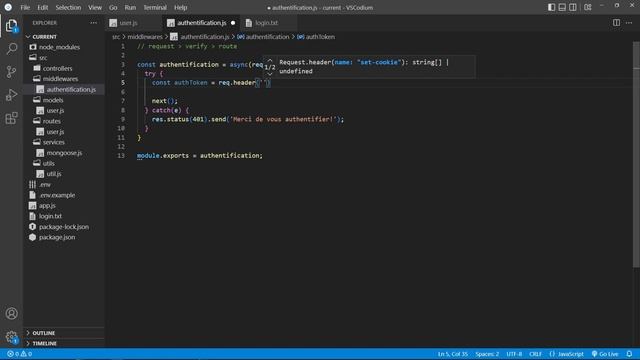Open Explorer views and more actions ellipsis

[x=94, y=23]
